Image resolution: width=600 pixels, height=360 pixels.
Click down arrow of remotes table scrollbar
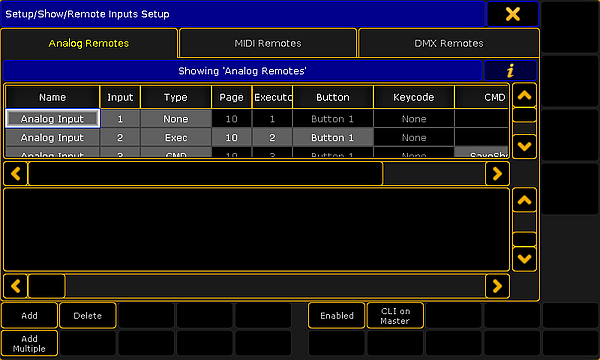click(524, 146)
